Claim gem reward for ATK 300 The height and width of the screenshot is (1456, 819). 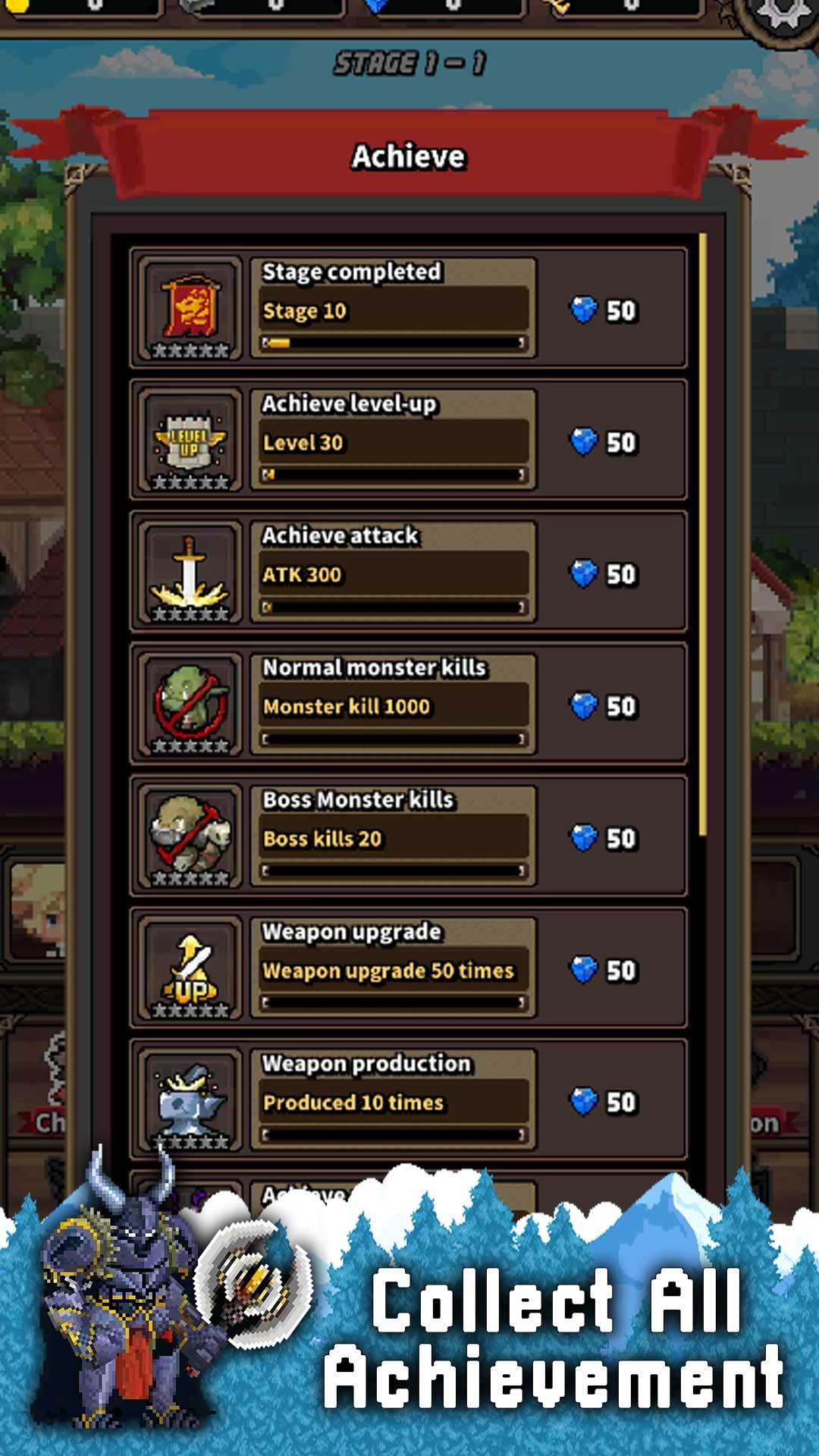tap(604, 574)
